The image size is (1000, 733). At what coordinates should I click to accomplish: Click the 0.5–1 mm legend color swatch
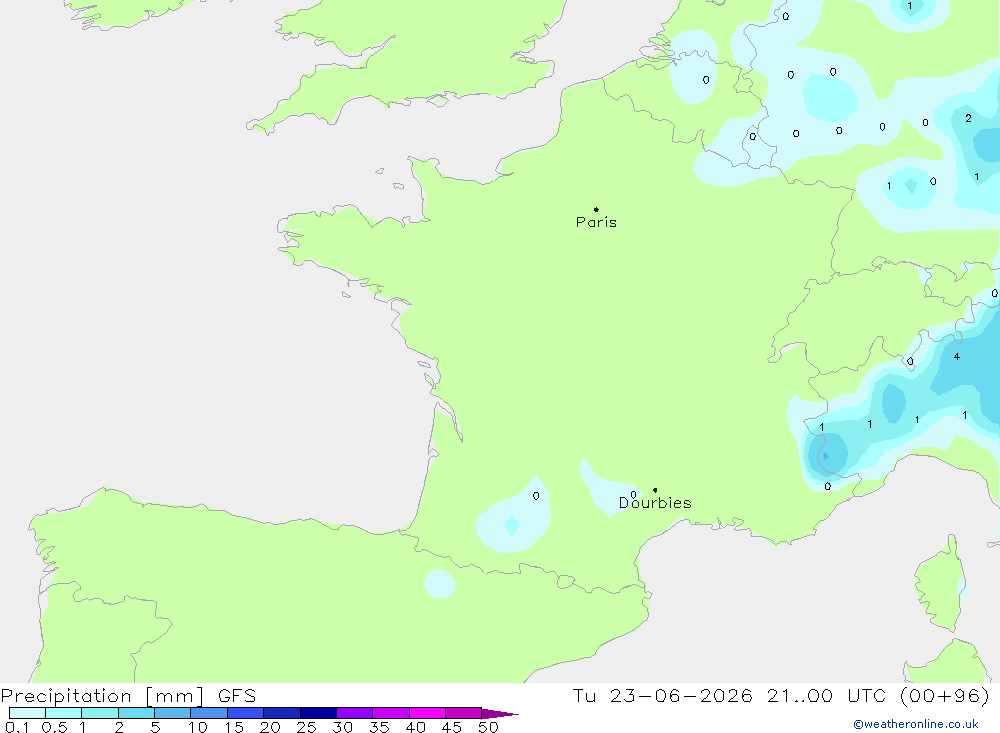tap(64, 713)
